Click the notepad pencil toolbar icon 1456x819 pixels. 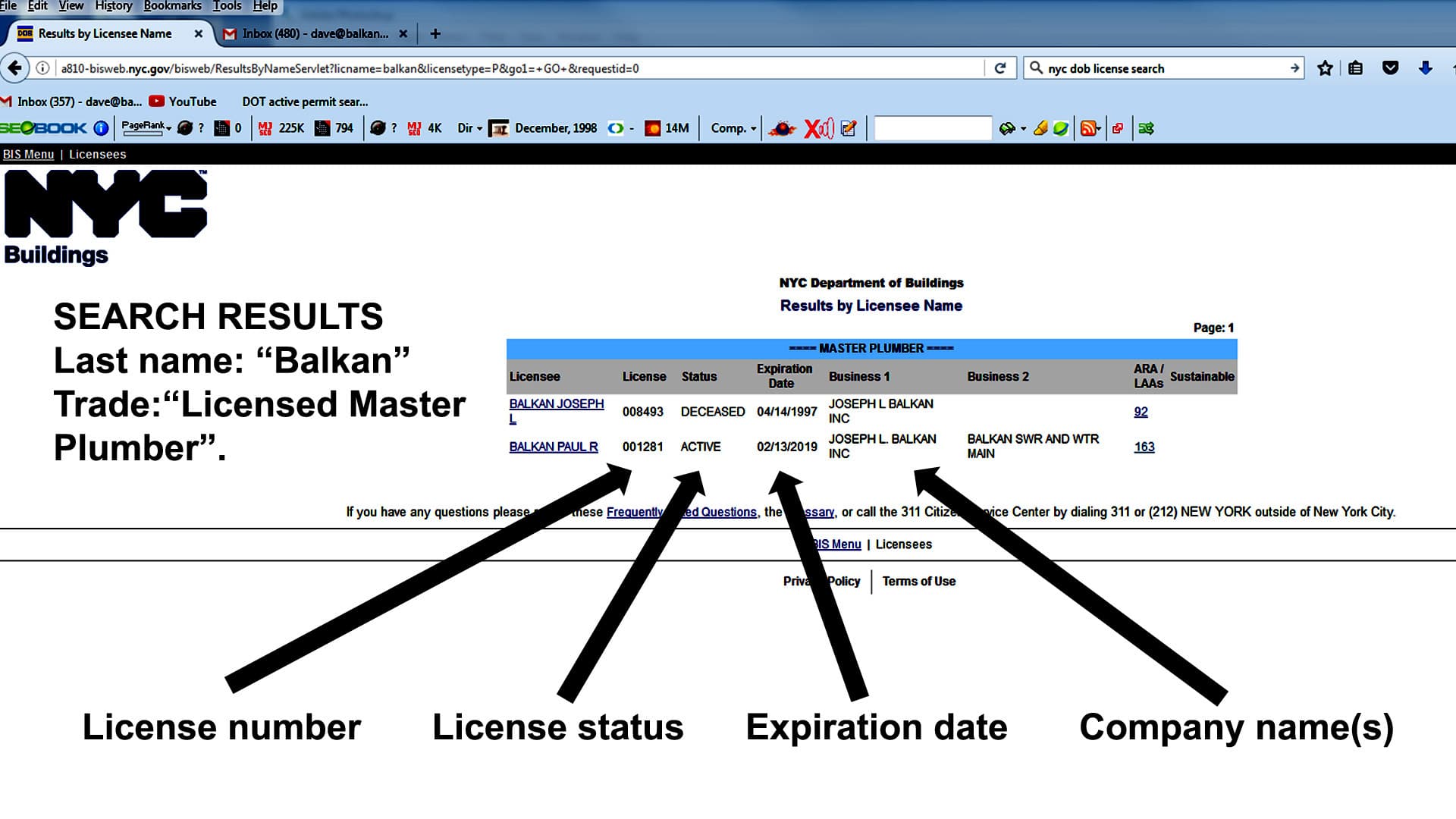tap(849, 128)
